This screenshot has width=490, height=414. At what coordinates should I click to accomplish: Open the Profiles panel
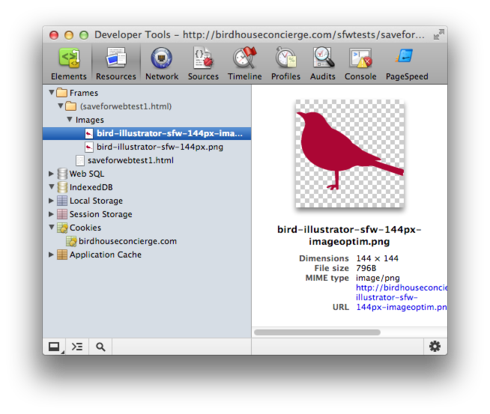286,64
